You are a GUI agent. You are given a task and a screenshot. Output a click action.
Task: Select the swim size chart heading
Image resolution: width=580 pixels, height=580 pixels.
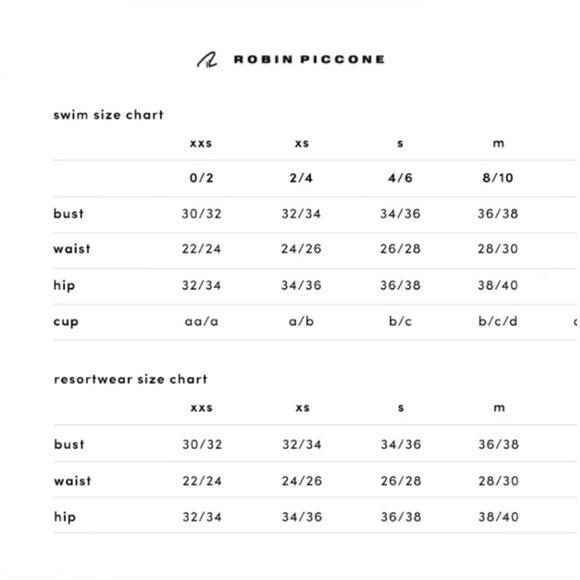point(108,115)
